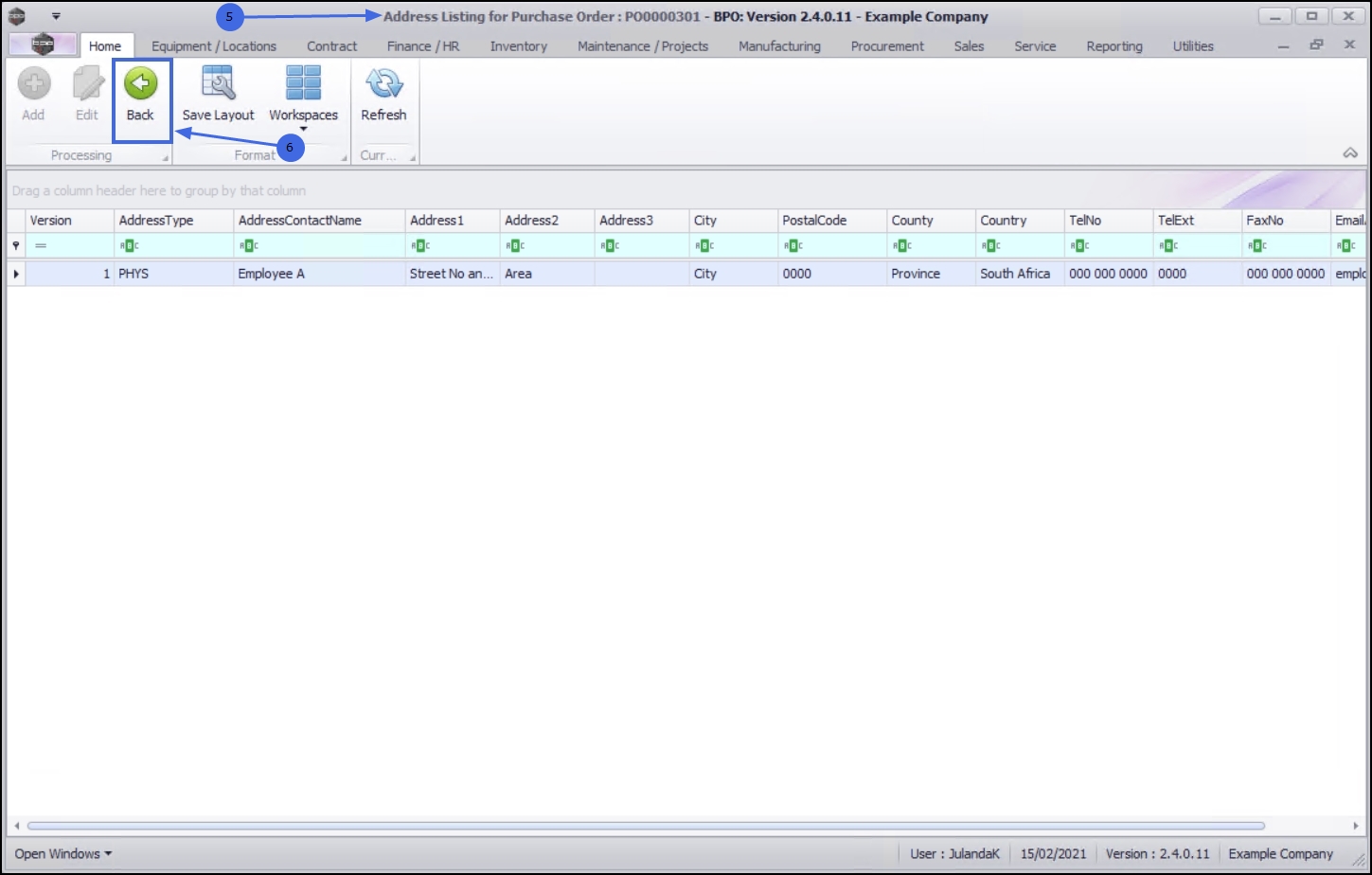Screen dimensions: 1372x875
Task: Click the Back arrow icon
Action: [140, 84]
